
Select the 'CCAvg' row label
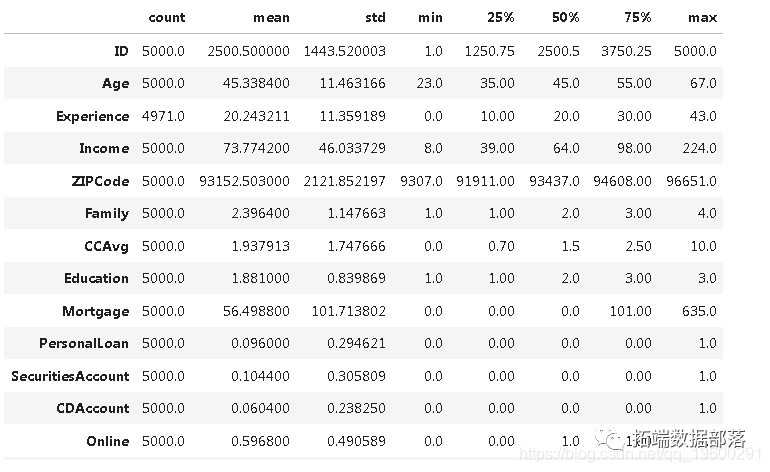106,246
